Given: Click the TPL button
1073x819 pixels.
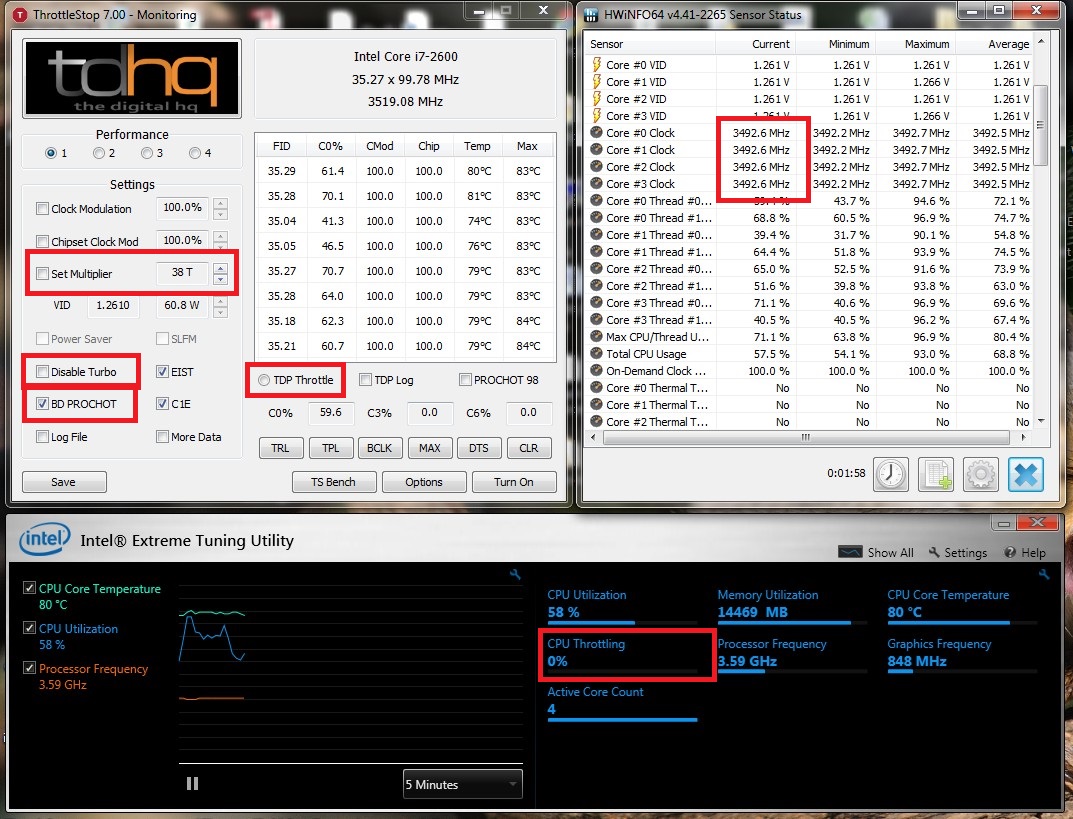Looking at the screenshot, I should tap(331, 448).
